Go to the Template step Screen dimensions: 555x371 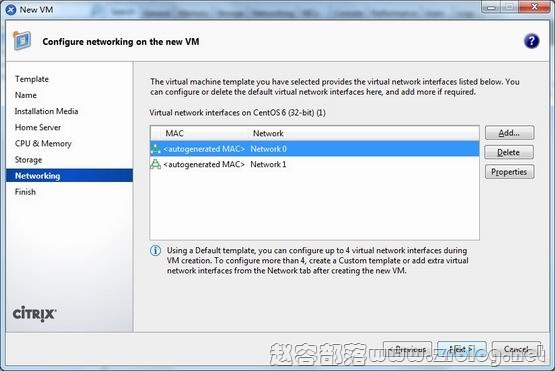tap(32, 79)
